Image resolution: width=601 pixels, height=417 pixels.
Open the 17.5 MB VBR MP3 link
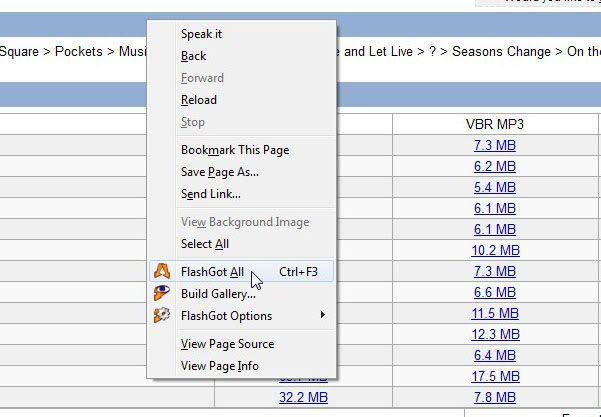point(495,376)
